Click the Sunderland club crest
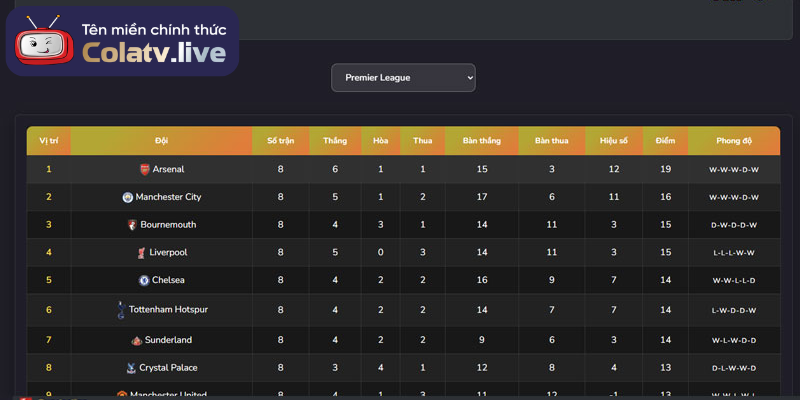The width and height of the screenshot is (800, 400). (137, 340)
